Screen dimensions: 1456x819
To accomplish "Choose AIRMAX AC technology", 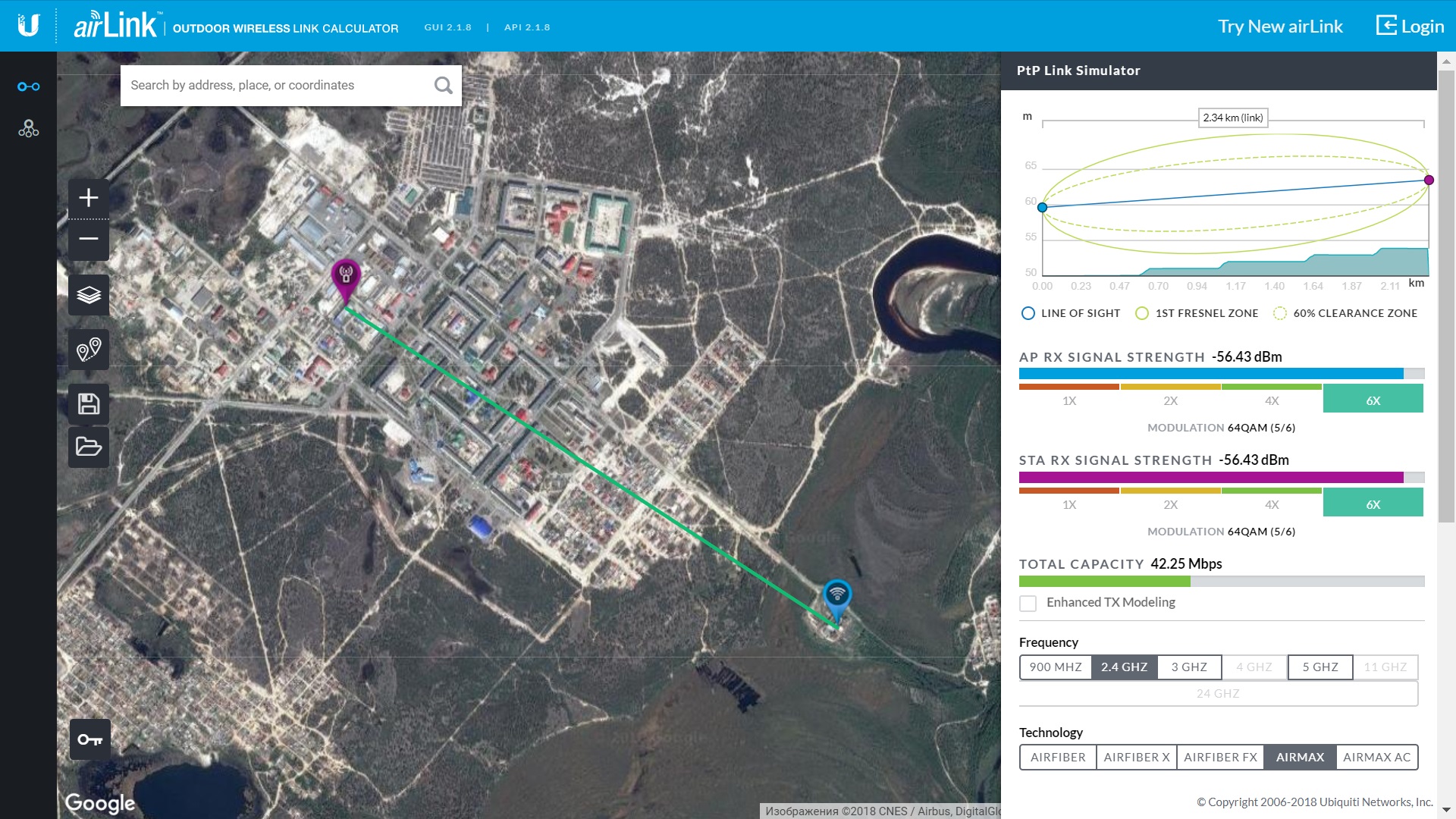I will pyautogui.click(x=1377, y=758).
